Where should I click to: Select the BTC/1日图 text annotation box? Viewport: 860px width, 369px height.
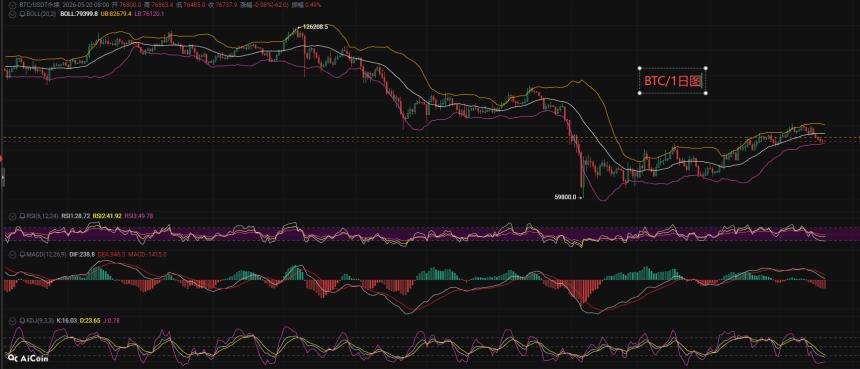[x=672, y=81]
